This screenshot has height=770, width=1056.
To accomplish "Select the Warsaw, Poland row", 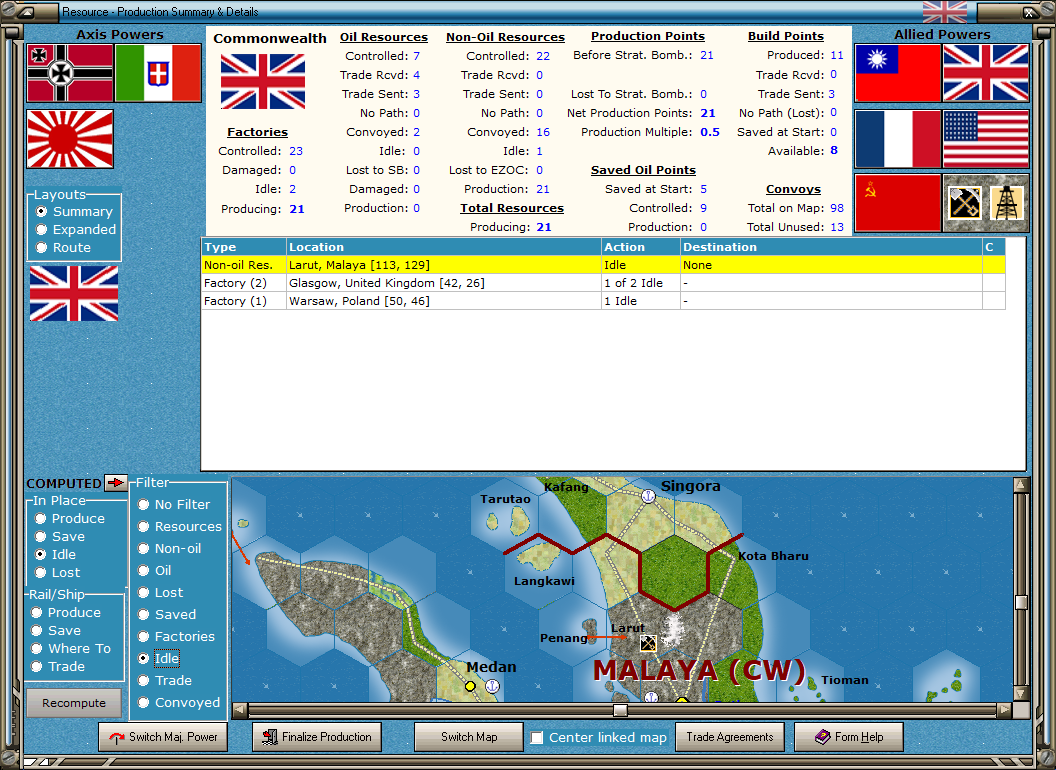I will [603, 301].
